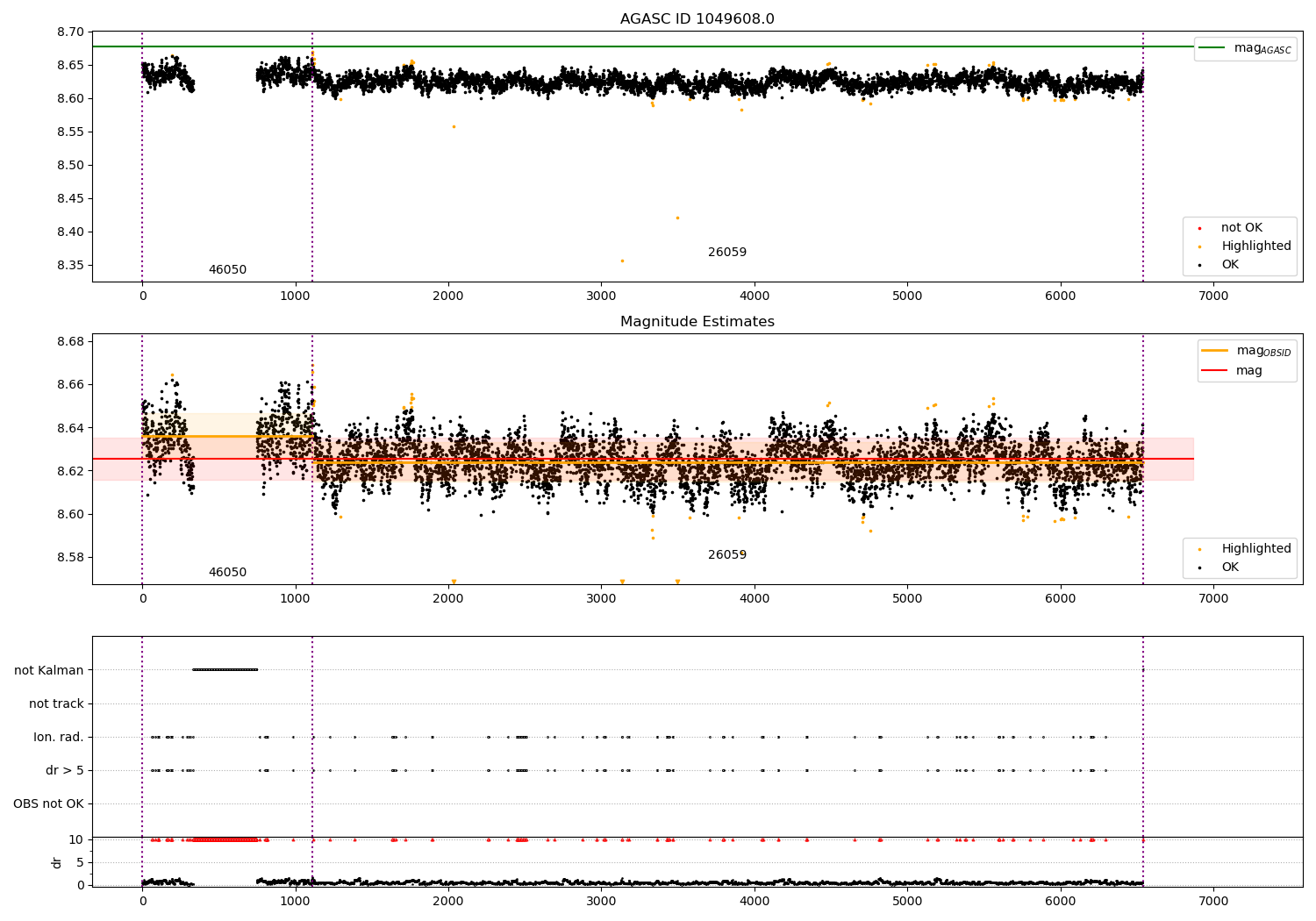Screen dimensions: 1316x921
Task: Click the '8.50' y-tick in top plot
Action: point(70,165)
